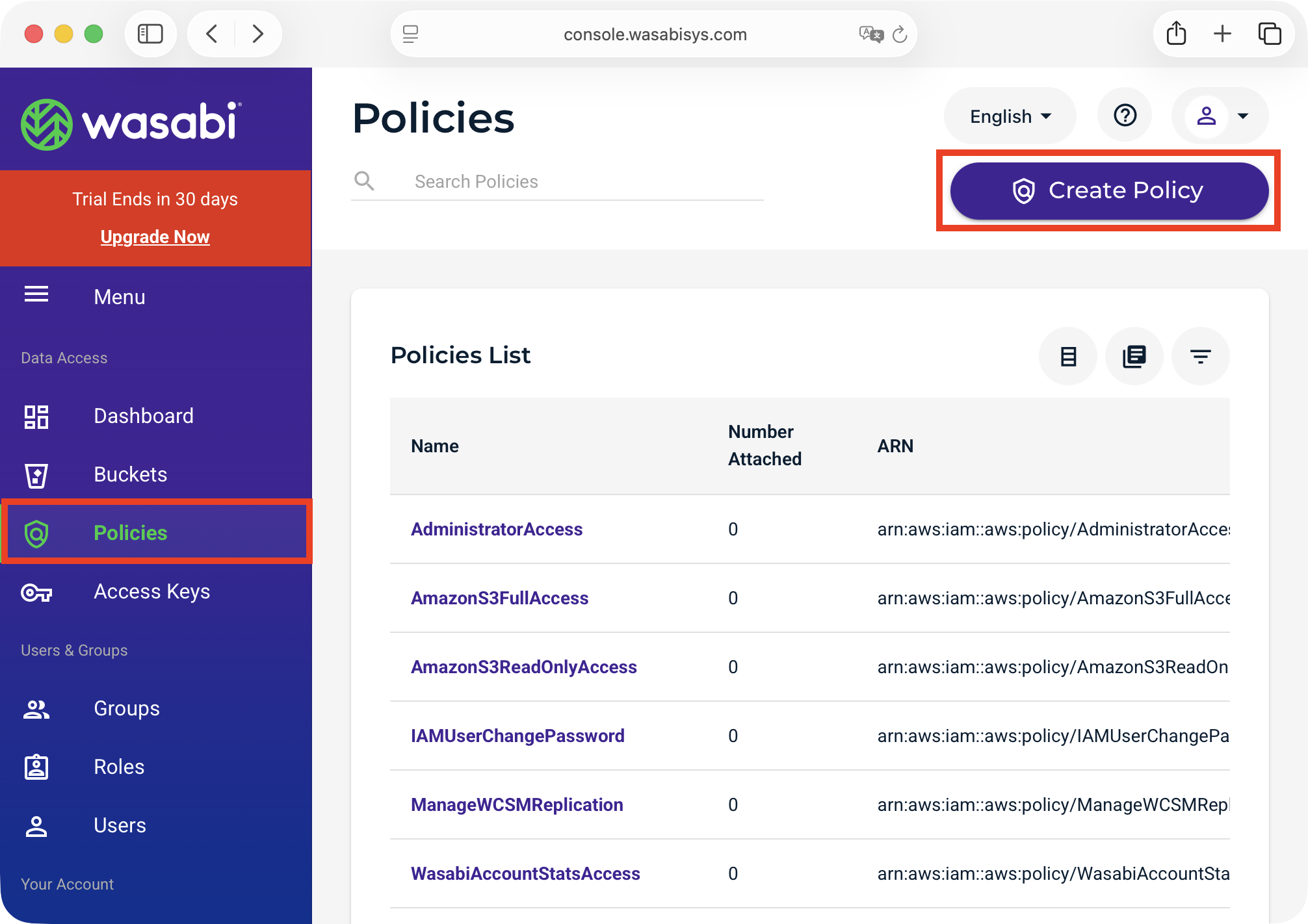
Task: Click the Create Policy button
Action: coord(1109,190)
